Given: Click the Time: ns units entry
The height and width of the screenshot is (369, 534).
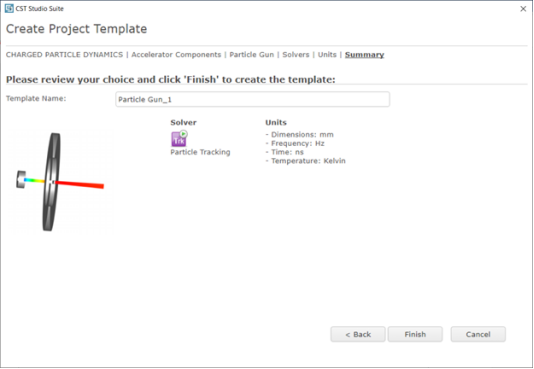Looking at the screenshot, I should coord(285,152).
